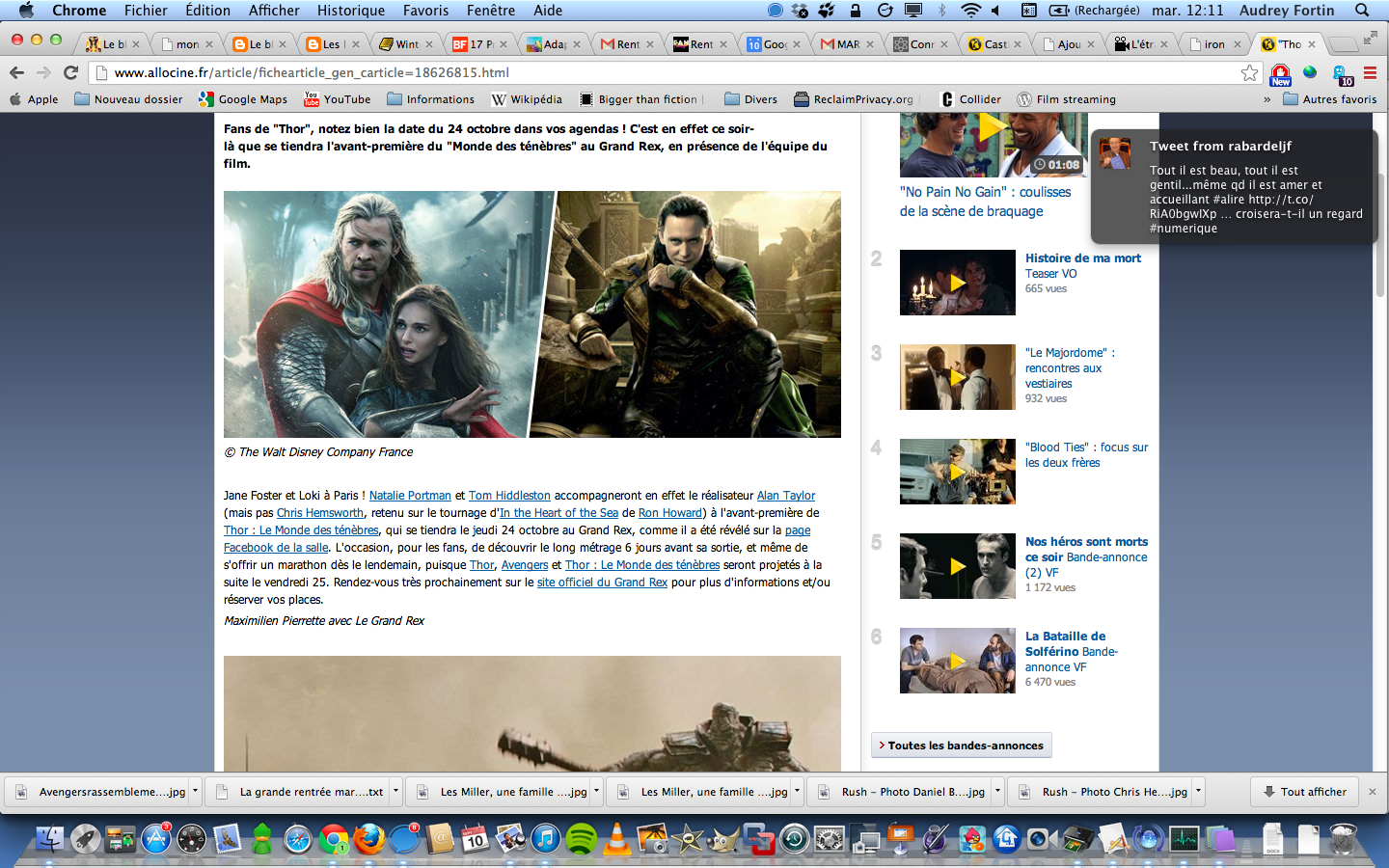Open the Informations bookmark folder
Image resolution: width=1389 pixels, height=868 pixels.
coord(430,99)
